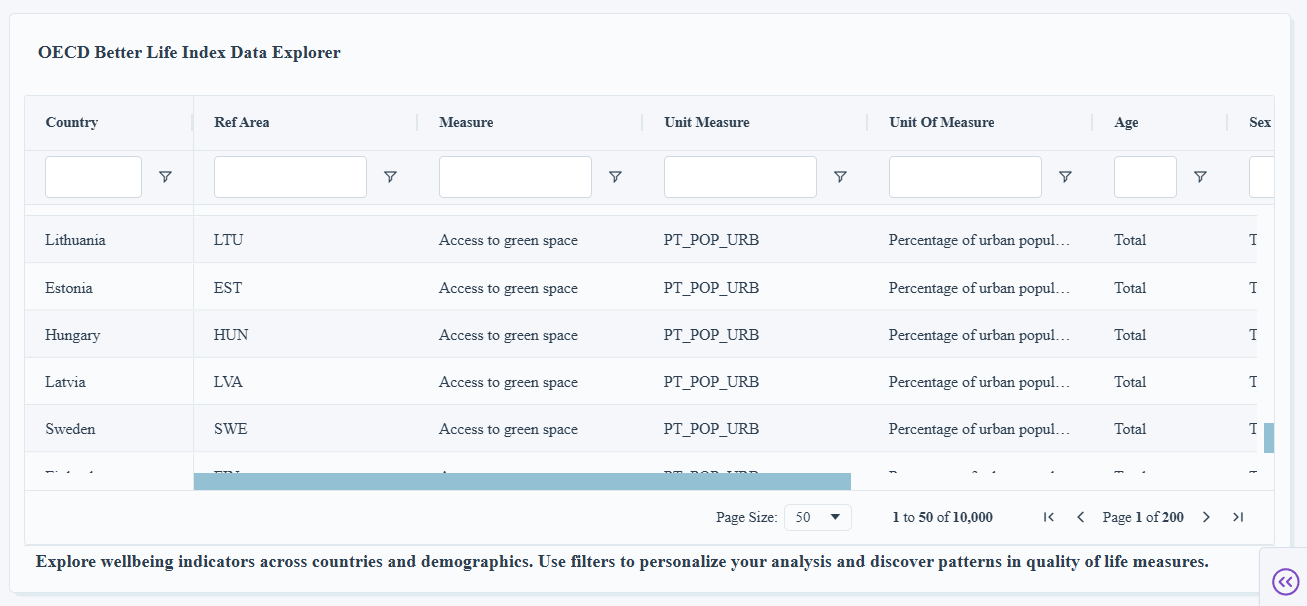Go to the next page
The width and height of the screenshot is (1307, 606).
[1206, 517]
